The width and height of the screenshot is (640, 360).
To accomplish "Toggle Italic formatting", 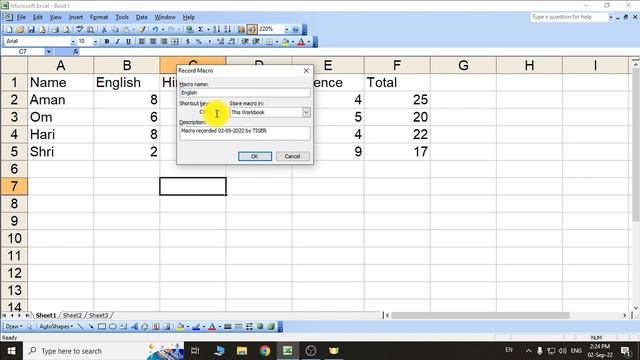I will (118, 41).
